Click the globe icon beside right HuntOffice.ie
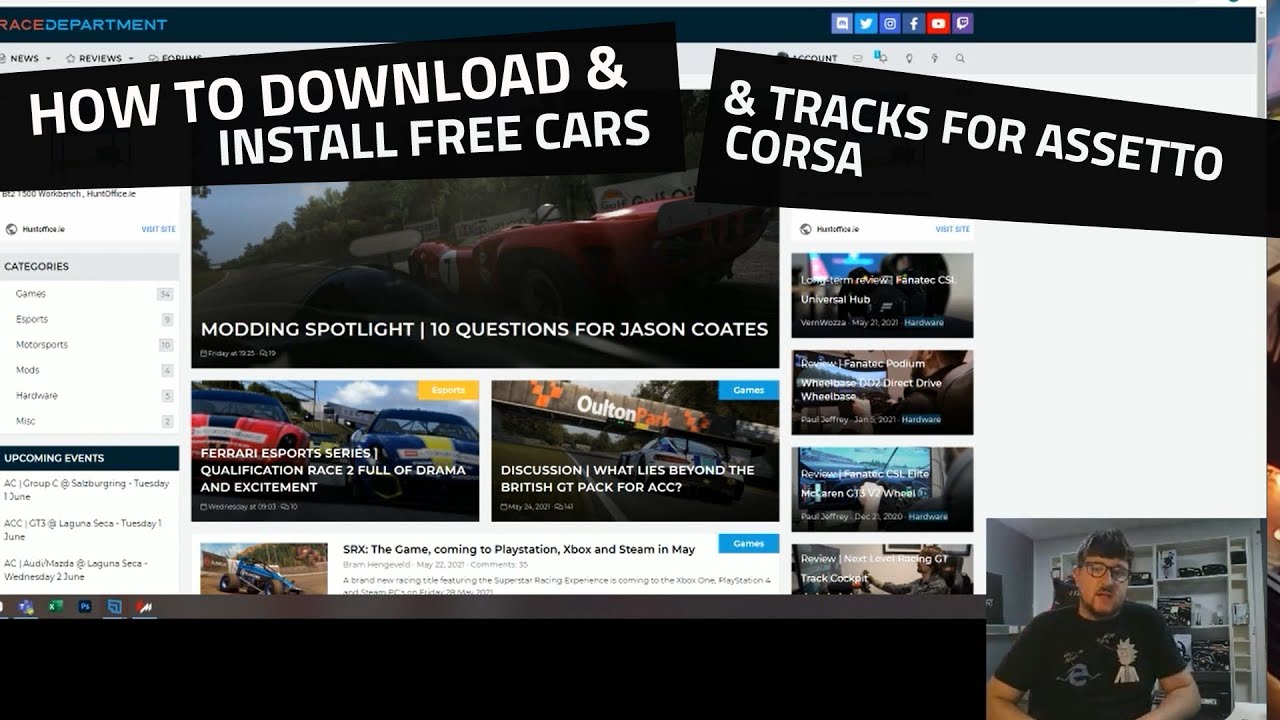 [x=806, y=229]
